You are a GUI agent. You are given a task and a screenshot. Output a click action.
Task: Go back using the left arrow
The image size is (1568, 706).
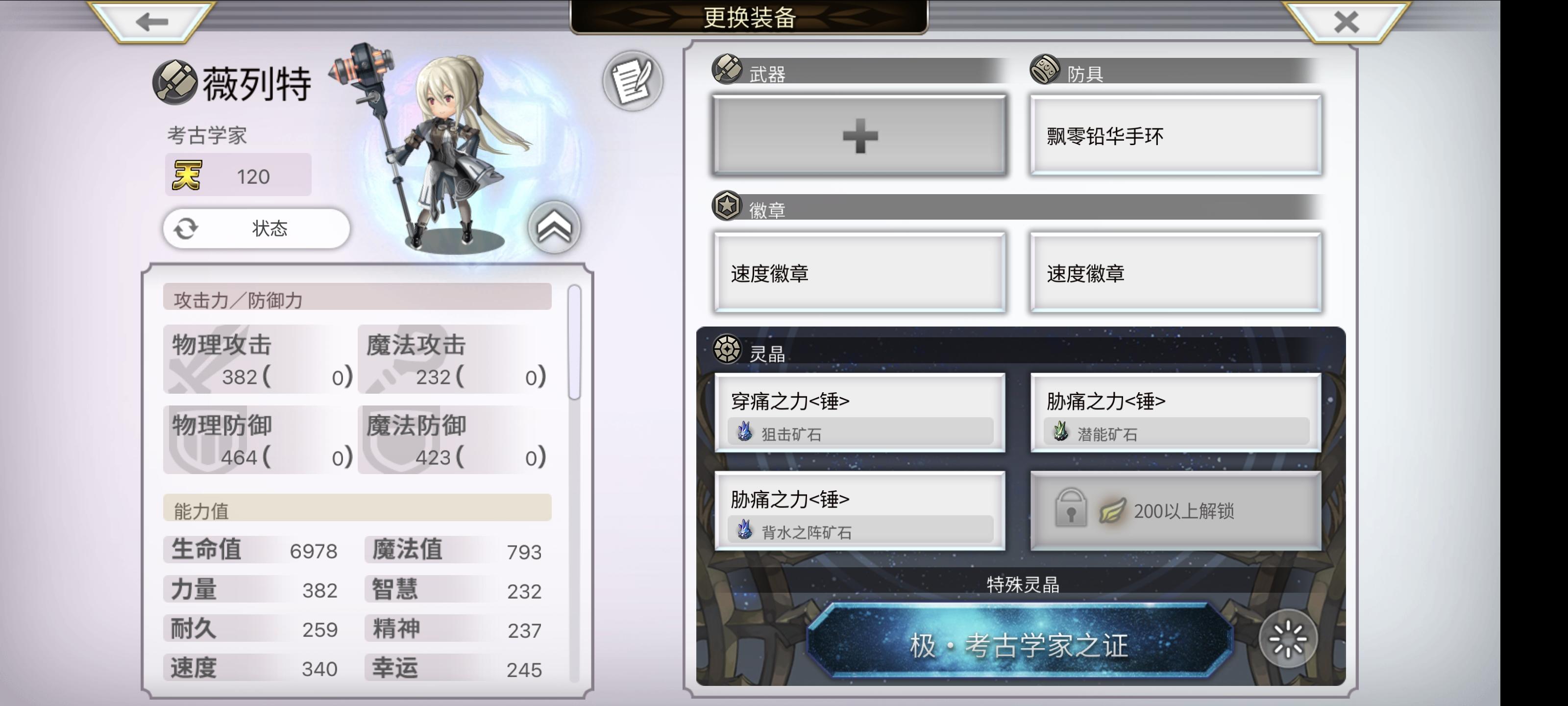coord(152,22)
